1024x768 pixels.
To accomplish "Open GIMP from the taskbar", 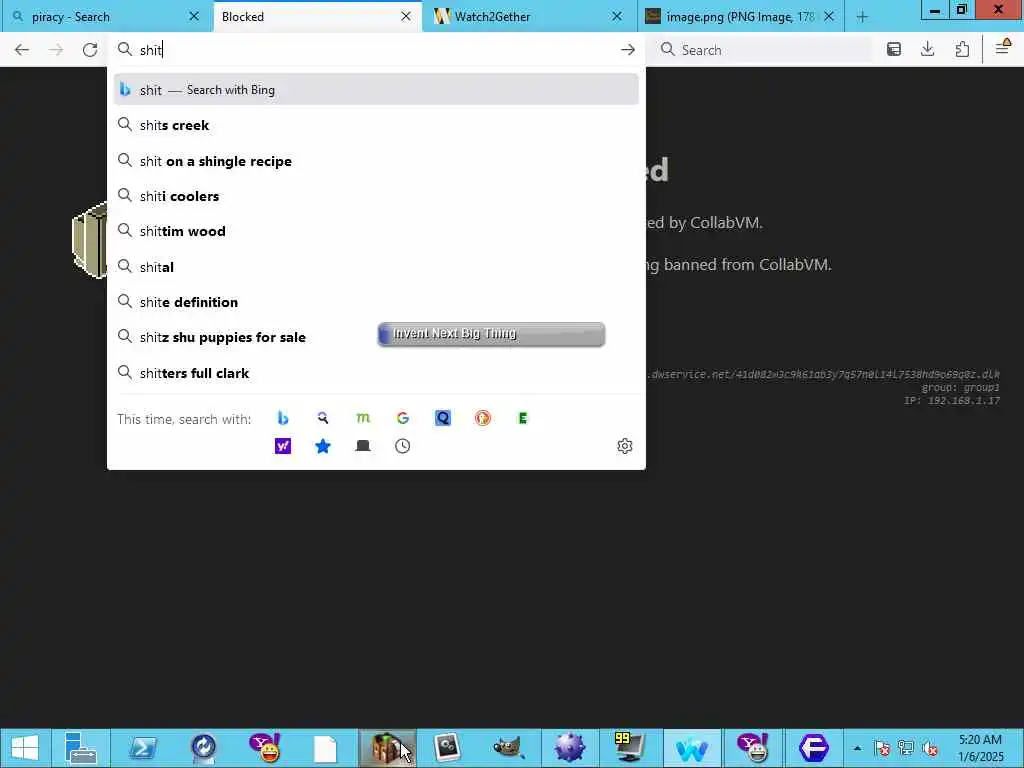I will 509,748.
